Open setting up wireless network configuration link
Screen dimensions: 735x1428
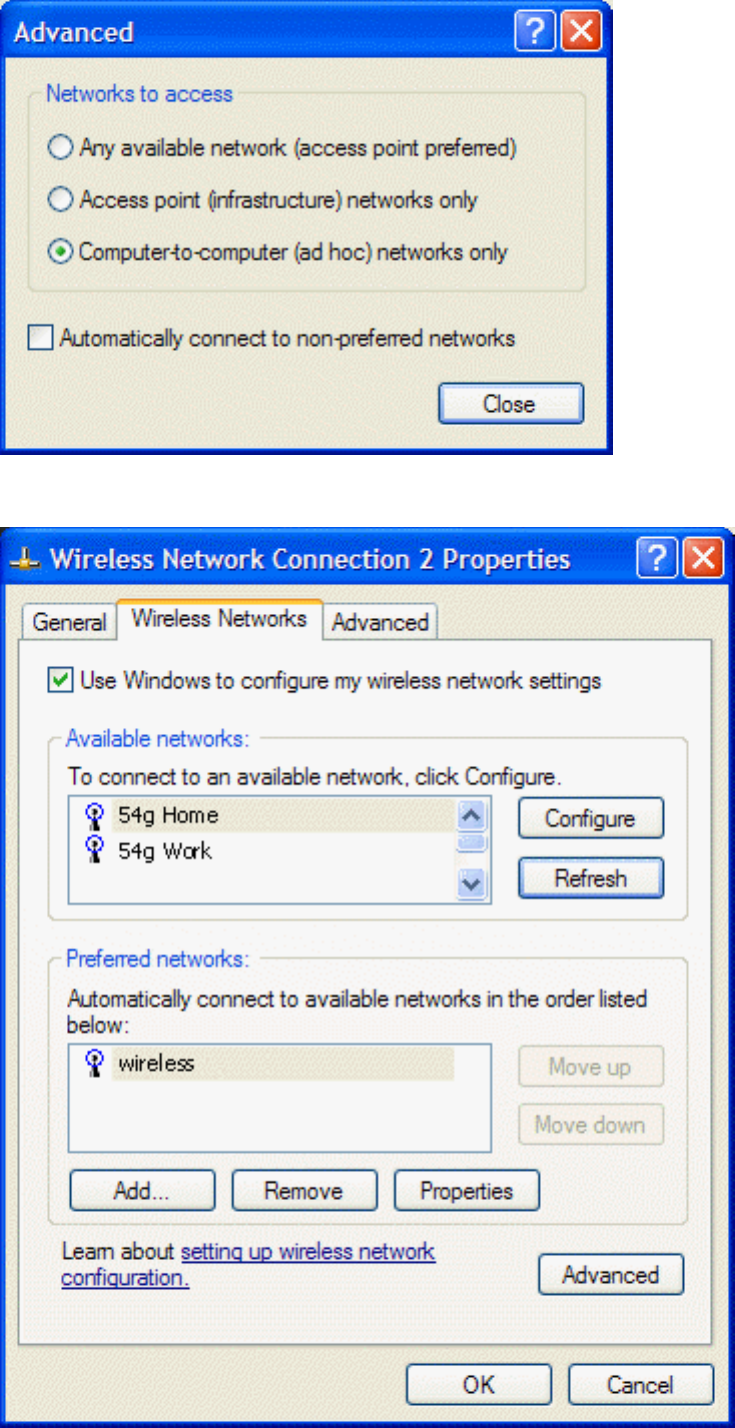[248, 1265]
